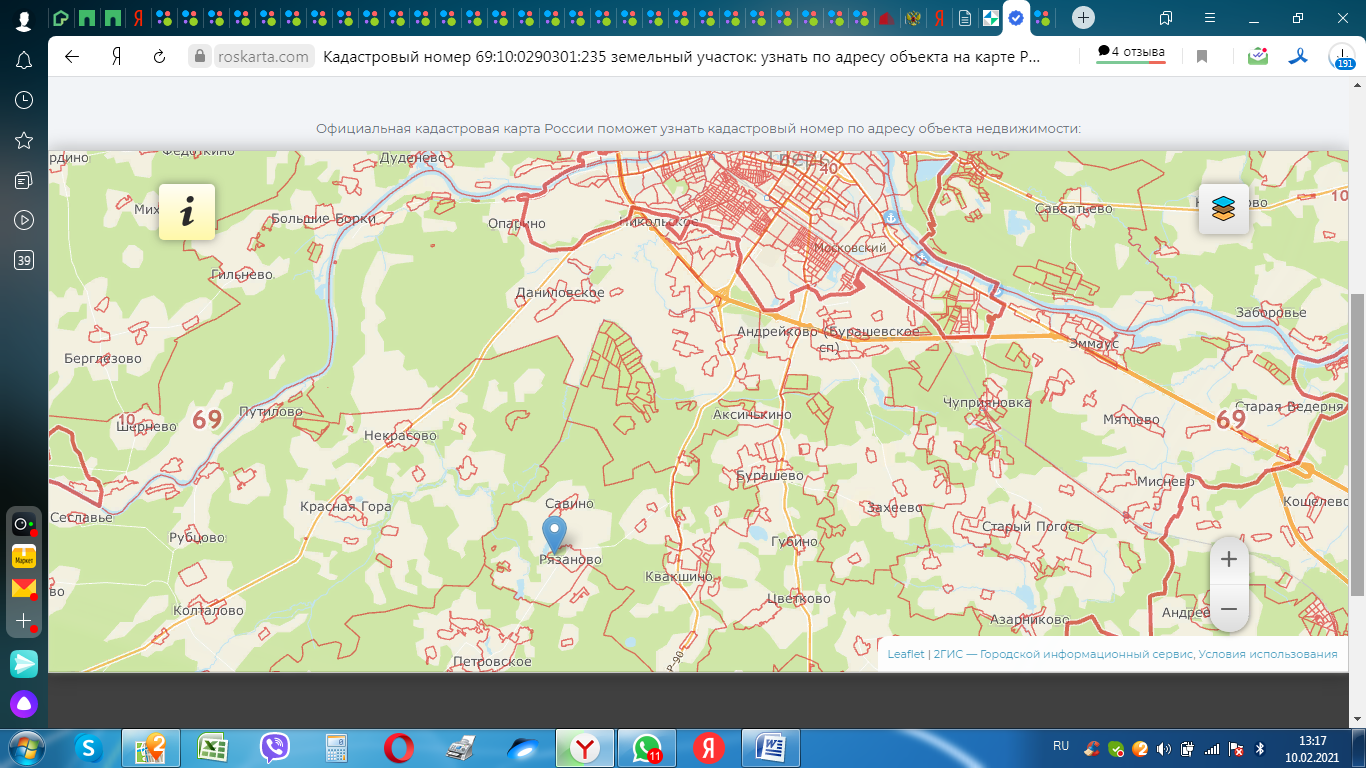
Task: Open Viber from the taskbar
Action: pyautogui.click(x=274, y=748)
